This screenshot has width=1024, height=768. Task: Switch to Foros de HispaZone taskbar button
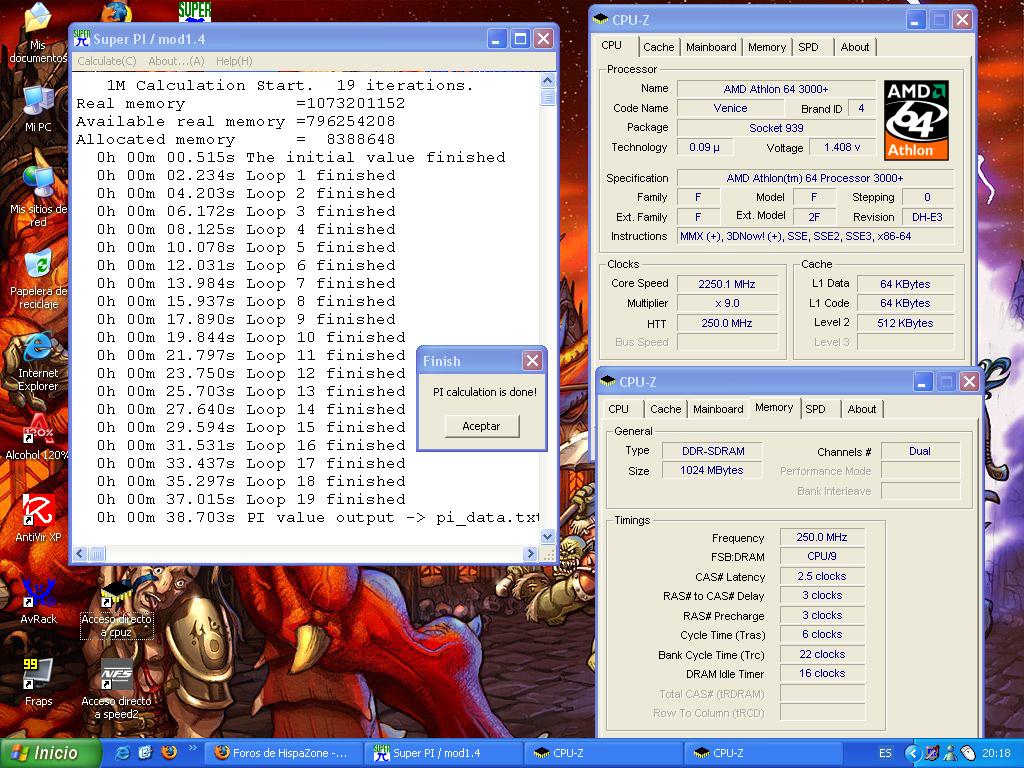pos(282,753)
